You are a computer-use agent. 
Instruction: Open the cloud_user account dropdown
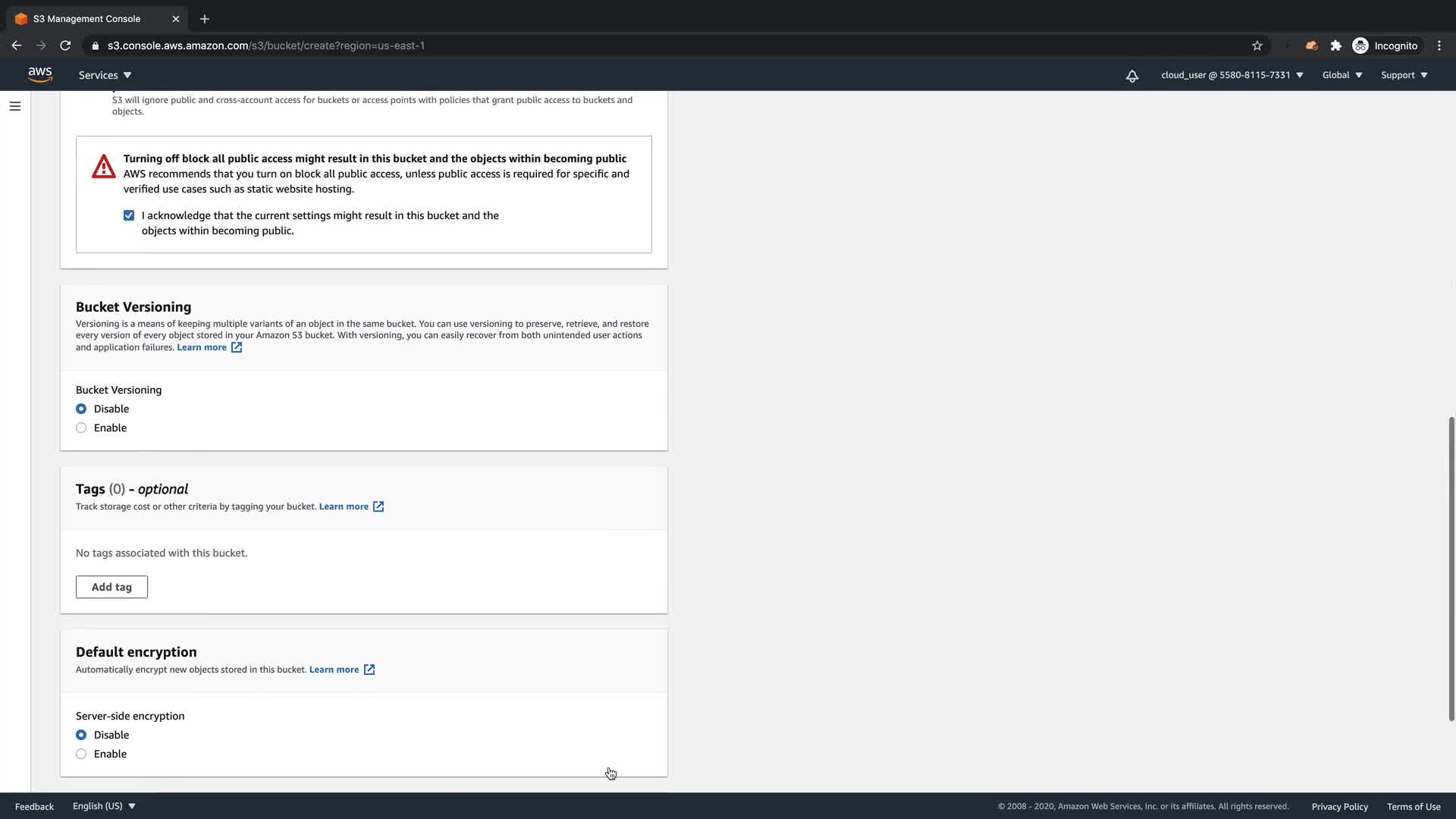coord(1232,75)
